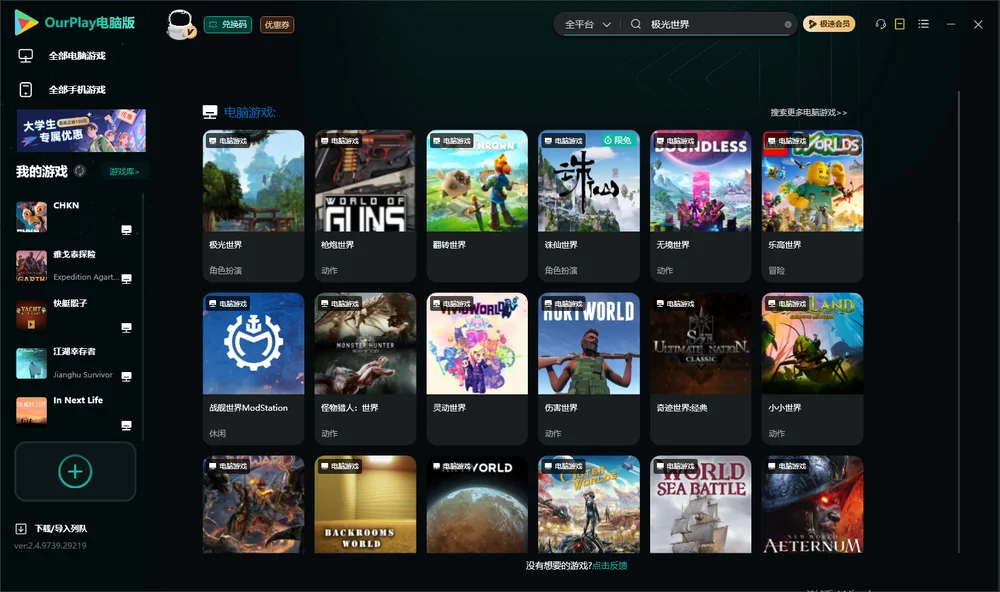Click the PC badge icon beside CHKN
This screenshot has width=1000, height=592.
click(x=126, y=230)
